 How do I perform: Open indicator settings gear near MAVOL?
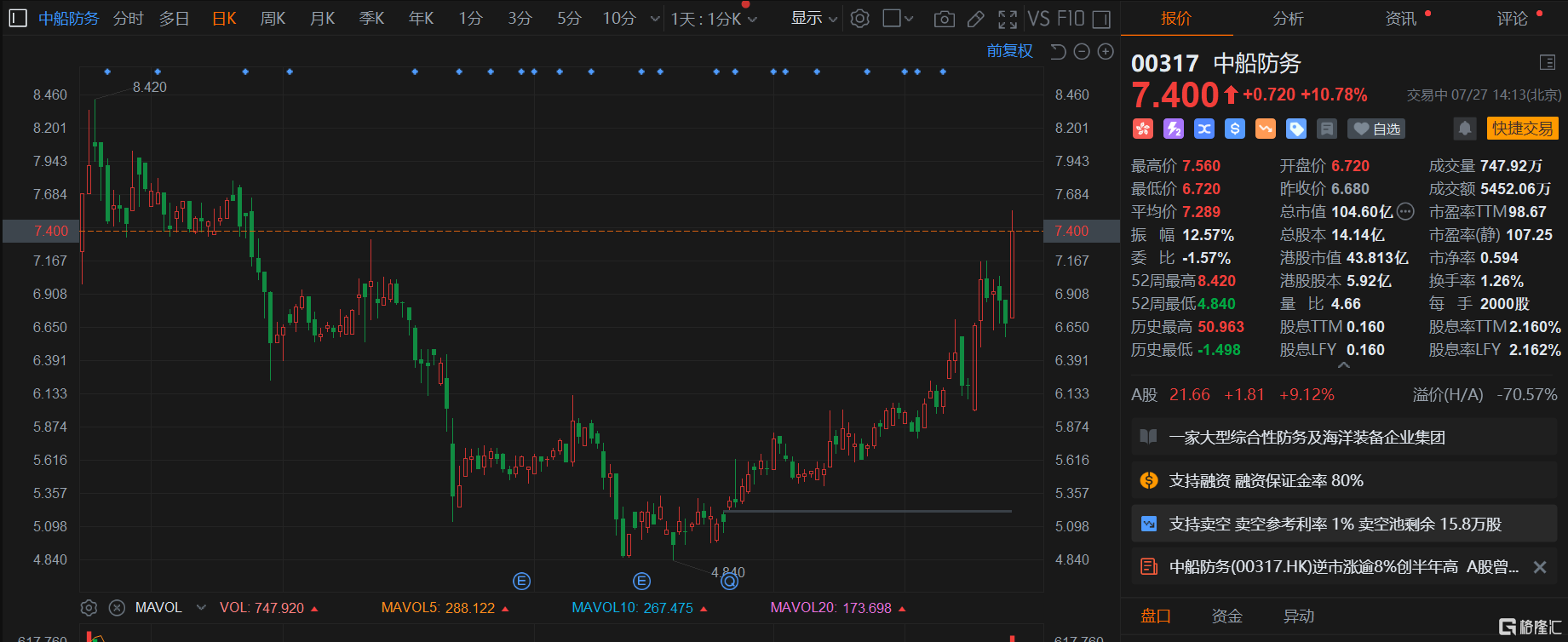click(x=89, y=608)
